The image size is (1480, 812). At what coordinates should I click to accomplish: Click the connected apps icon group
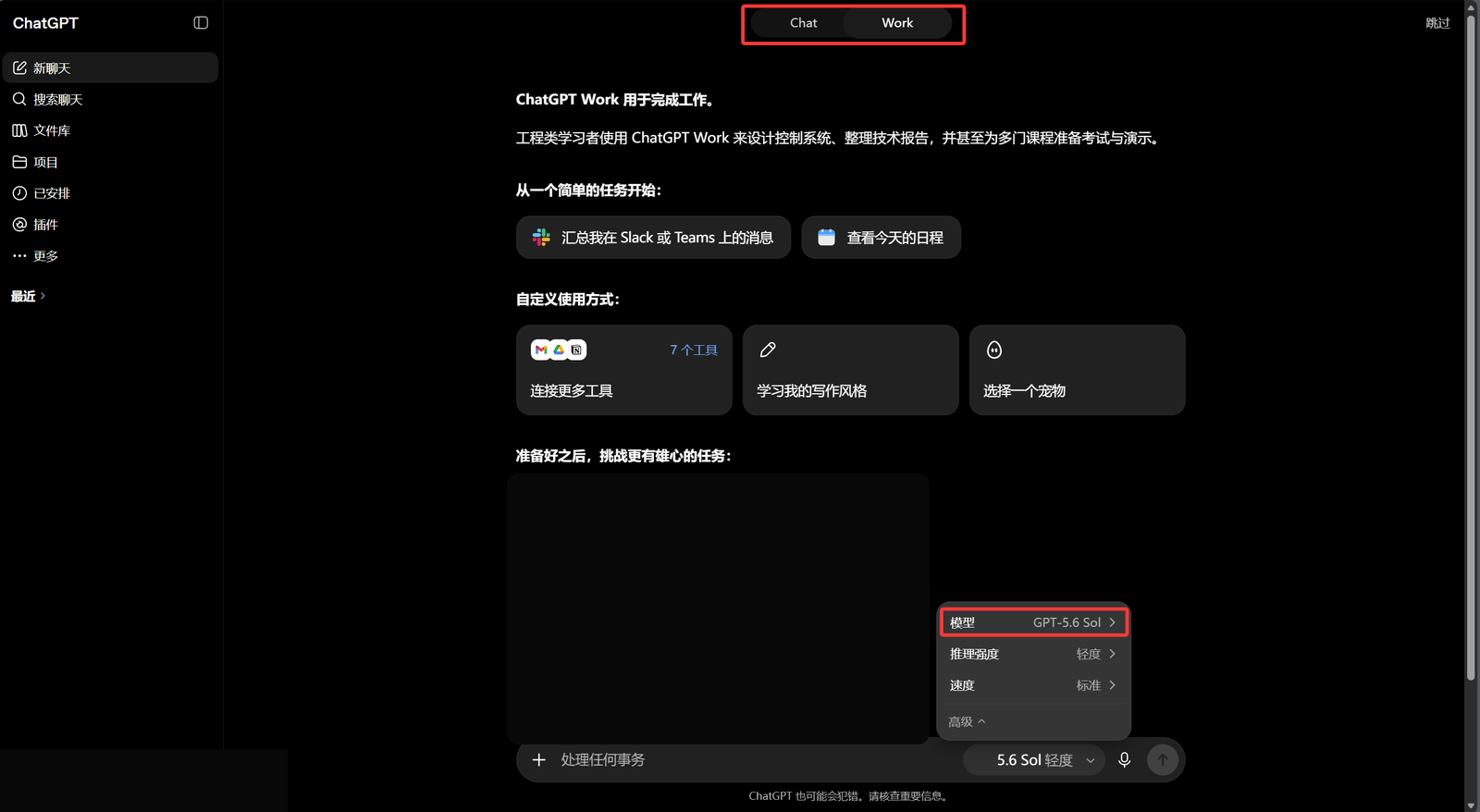tap(559, 350)
